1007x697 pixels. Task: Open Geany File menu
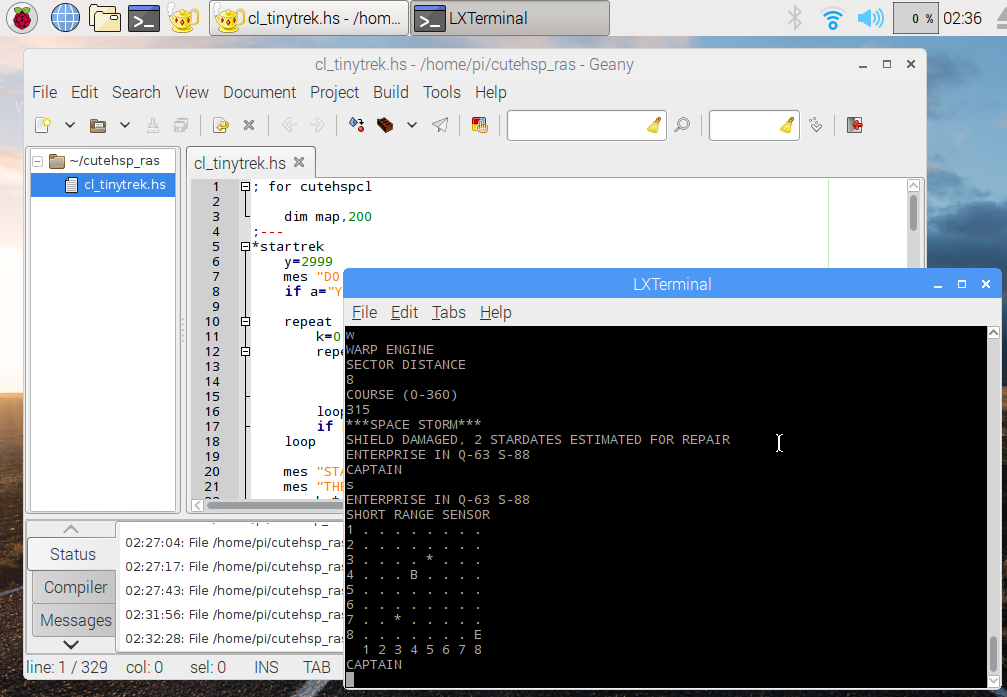(44, 93)
